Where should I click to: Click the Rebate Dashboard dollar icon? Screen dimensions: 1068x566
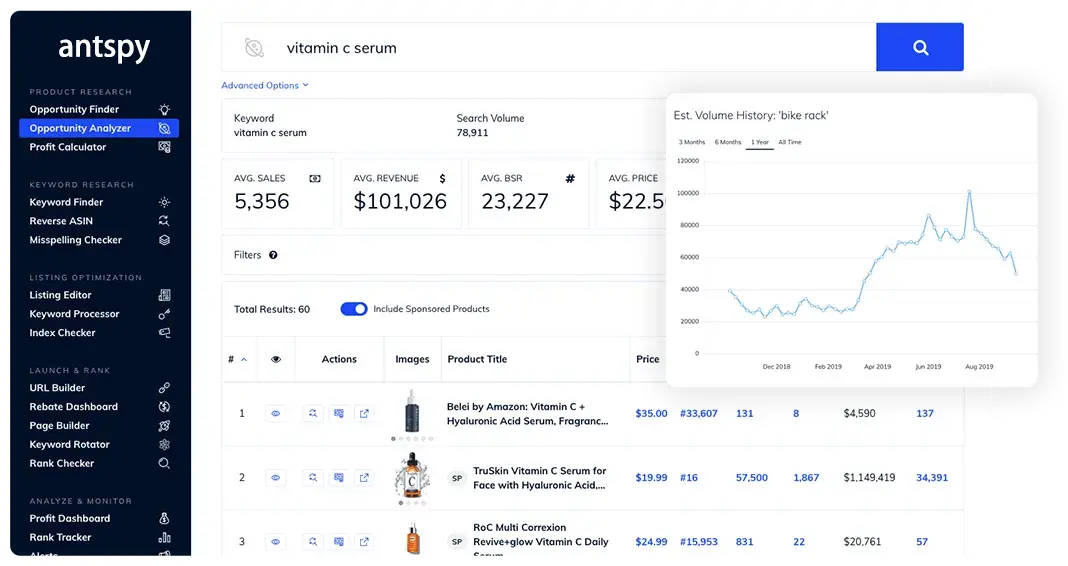[164, 407]
